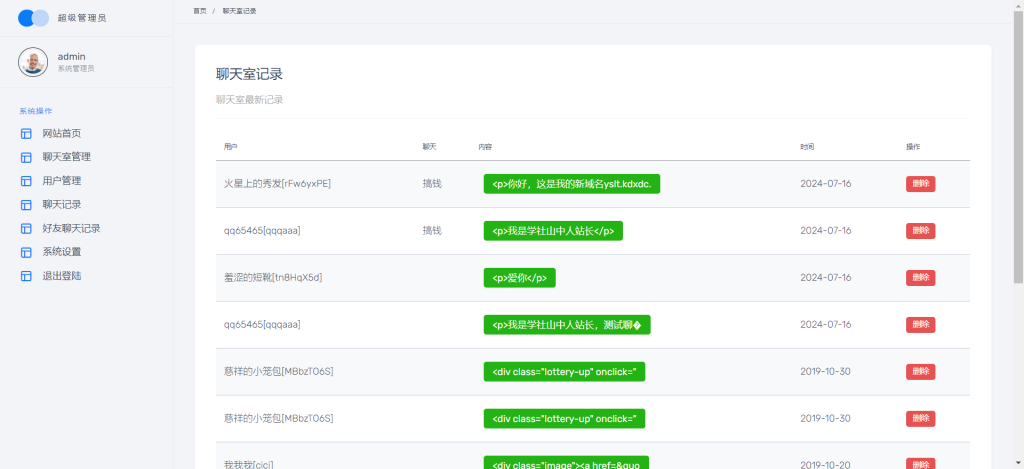This screenshot has width=1024, height=469.
Task: Click the blue logo in sidebar header
Action: [x=33, y=18]
